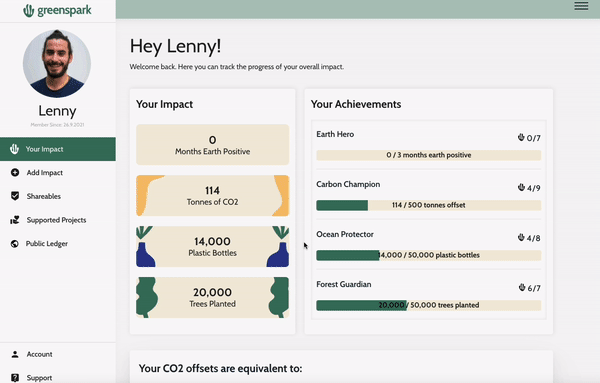Click the Supported Projects hand icon

[x=15, y=220]
